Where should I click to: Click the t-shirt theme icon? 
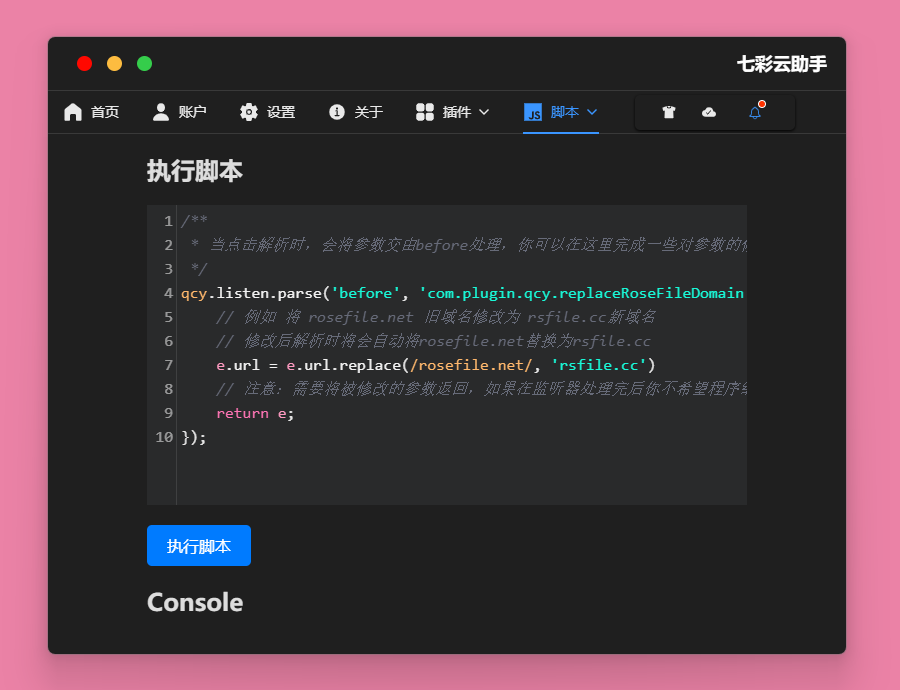(x=669, y=113)
